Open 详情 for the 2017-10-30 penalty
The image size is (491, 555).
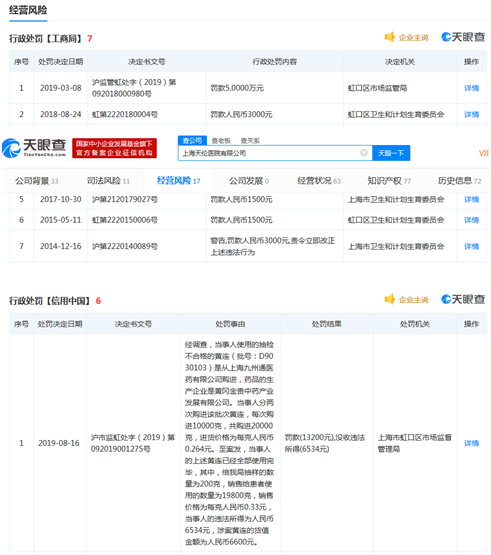tap(472, 200)
